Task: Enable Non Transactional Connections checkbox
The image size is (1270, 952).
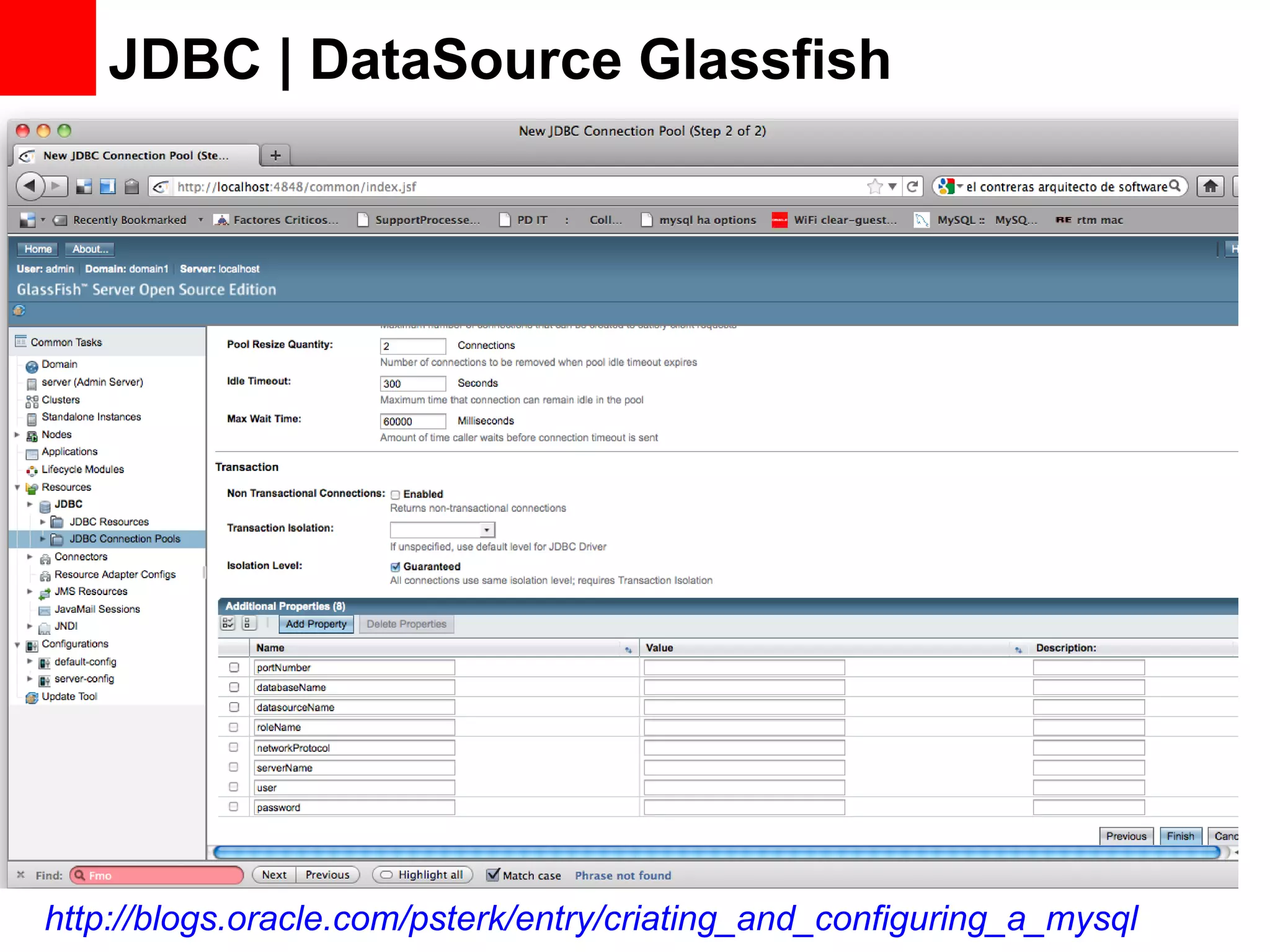Action: [395, 495]
